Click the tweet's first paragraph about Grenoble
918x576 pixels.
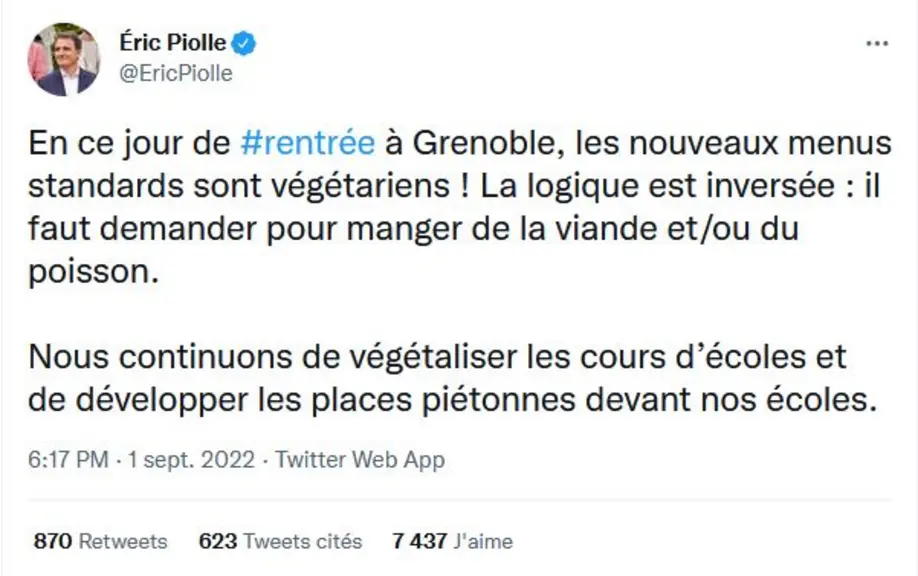(x=460, y=207)
